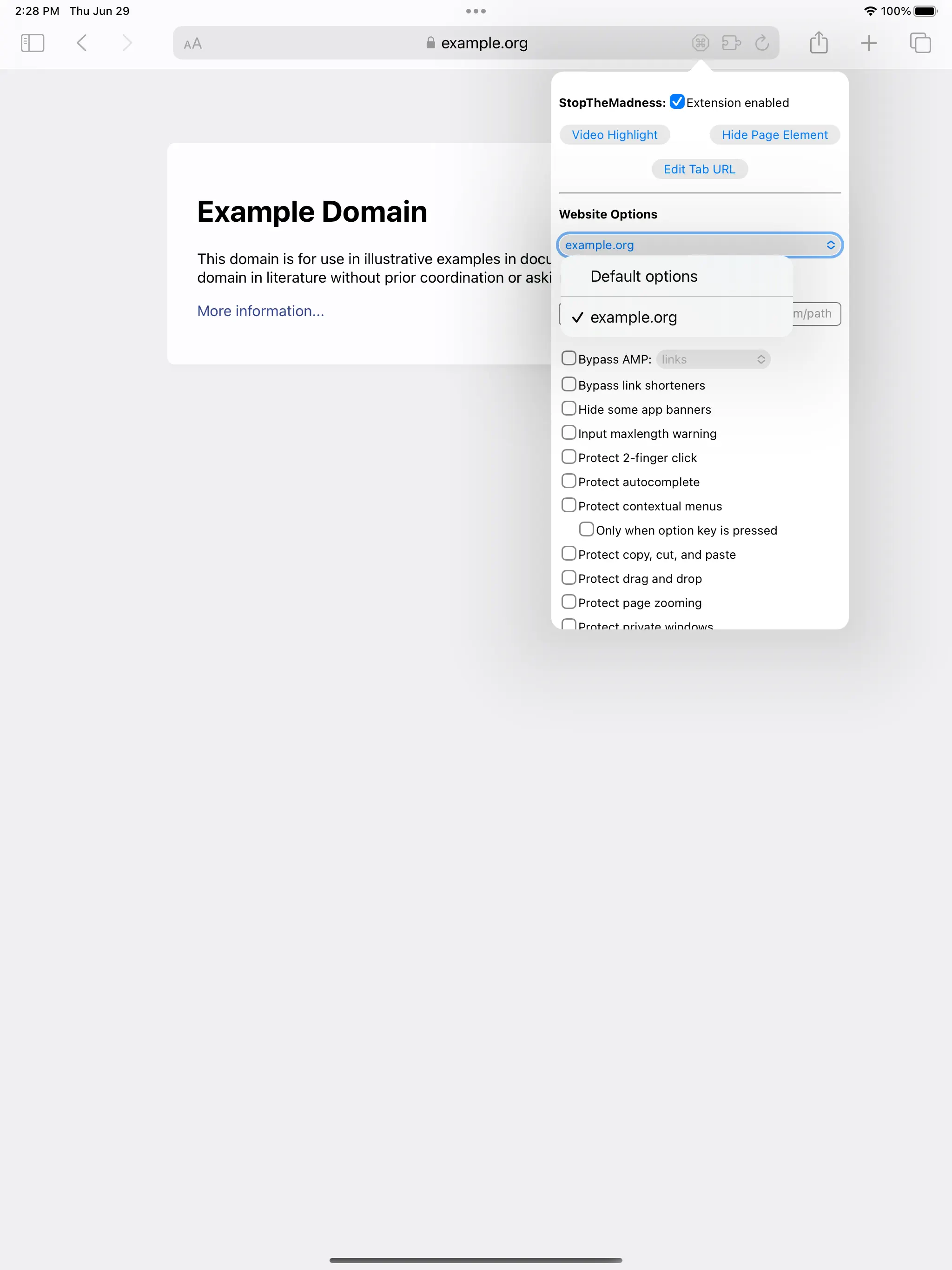Open the Share sheet
Screen dimensions: 952x1270
818,43
